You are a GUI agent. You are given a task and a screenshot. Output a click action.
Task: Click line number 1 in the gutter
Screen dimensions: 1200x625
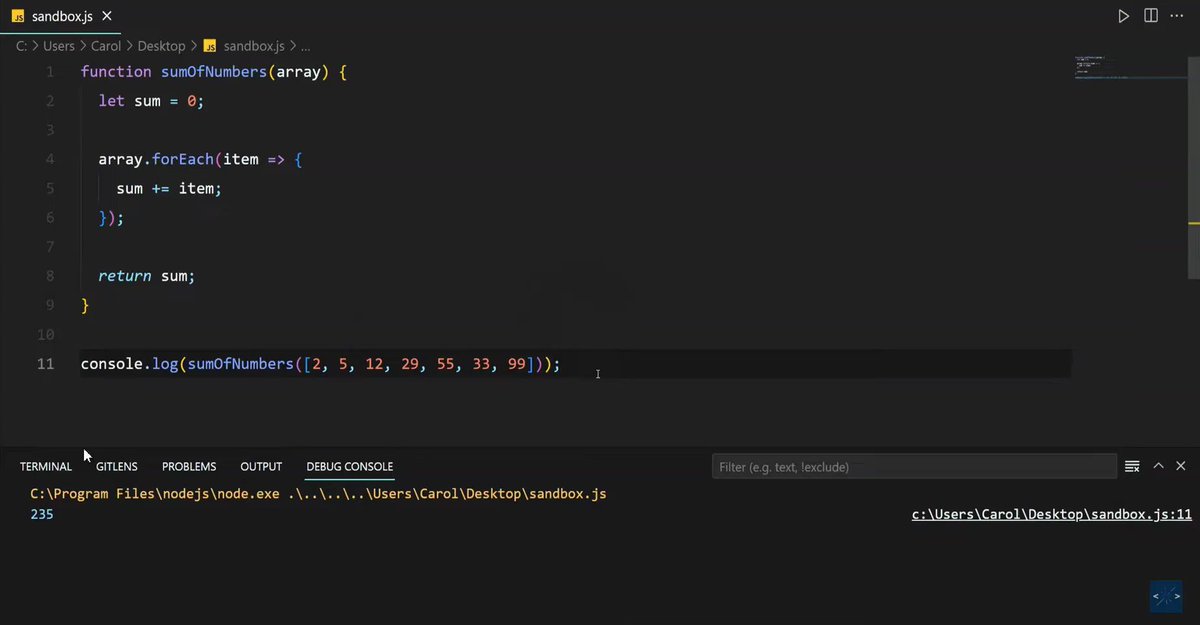pos(50,73)
